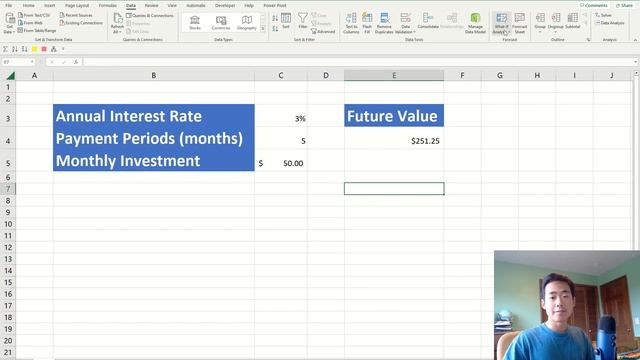This screenshot has height=360, width=640.
Task: Switch to the View tab
Action: click(x=172, y=6)
